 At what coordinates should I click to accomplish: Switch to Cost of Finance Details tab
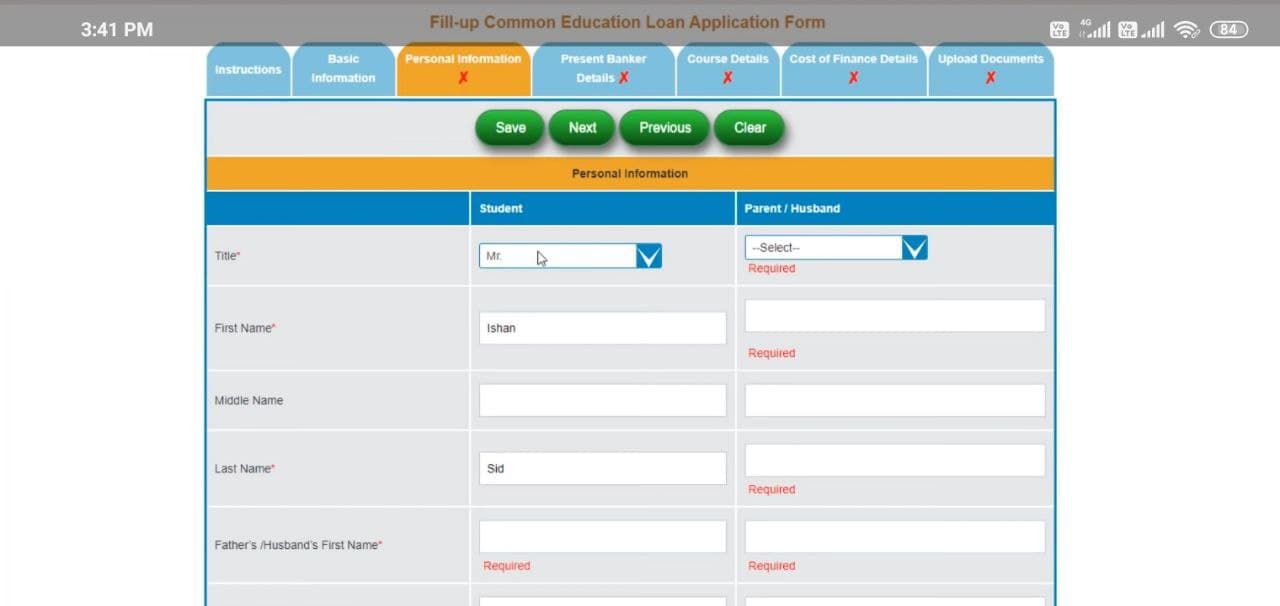853,69
